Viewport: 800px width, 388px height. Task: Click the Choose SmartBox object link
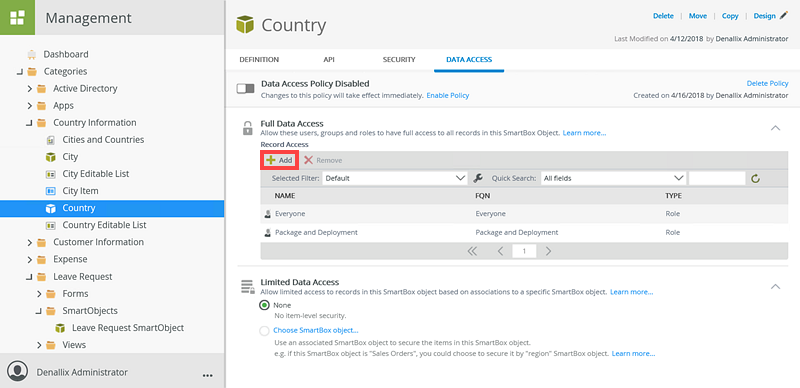point(316,330)
